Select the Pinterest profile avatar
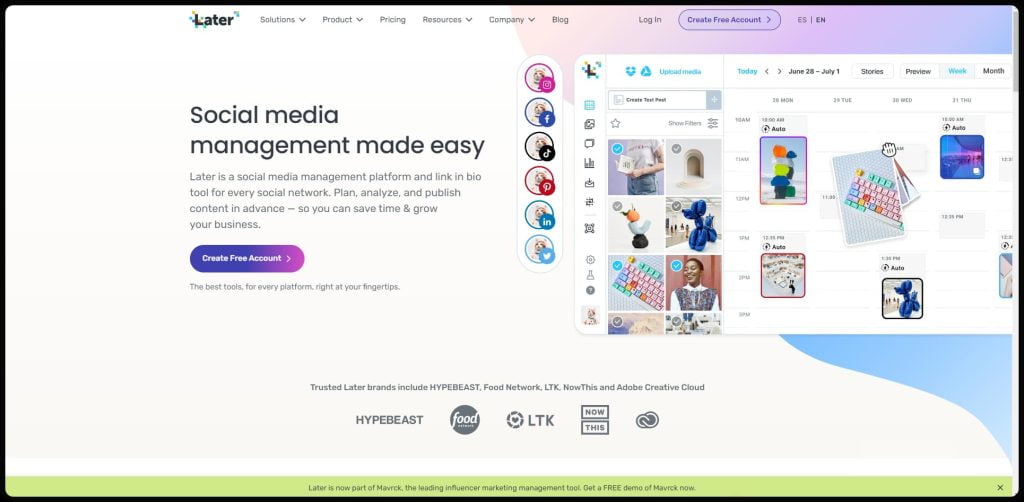1024x502 pixels. tap(539, 181)
